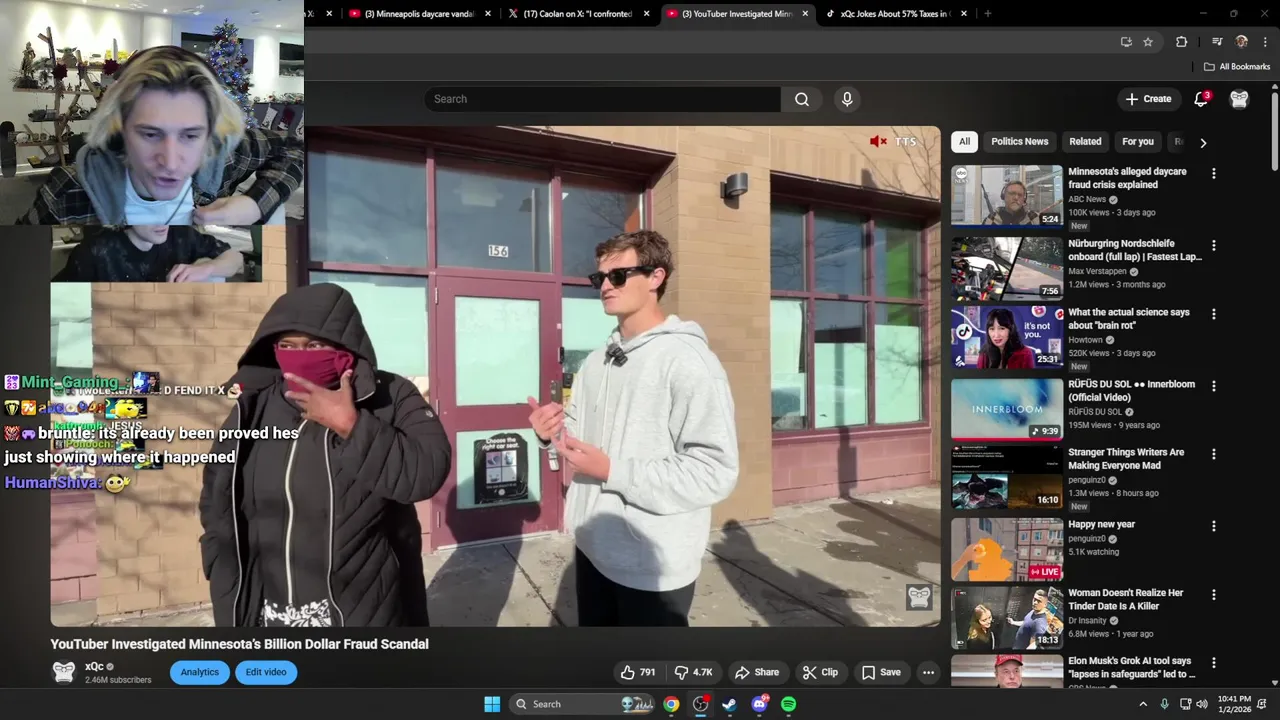Open options for 'What the actual science says' video
Screen dimensions: 1280x720
[1214, 314]
